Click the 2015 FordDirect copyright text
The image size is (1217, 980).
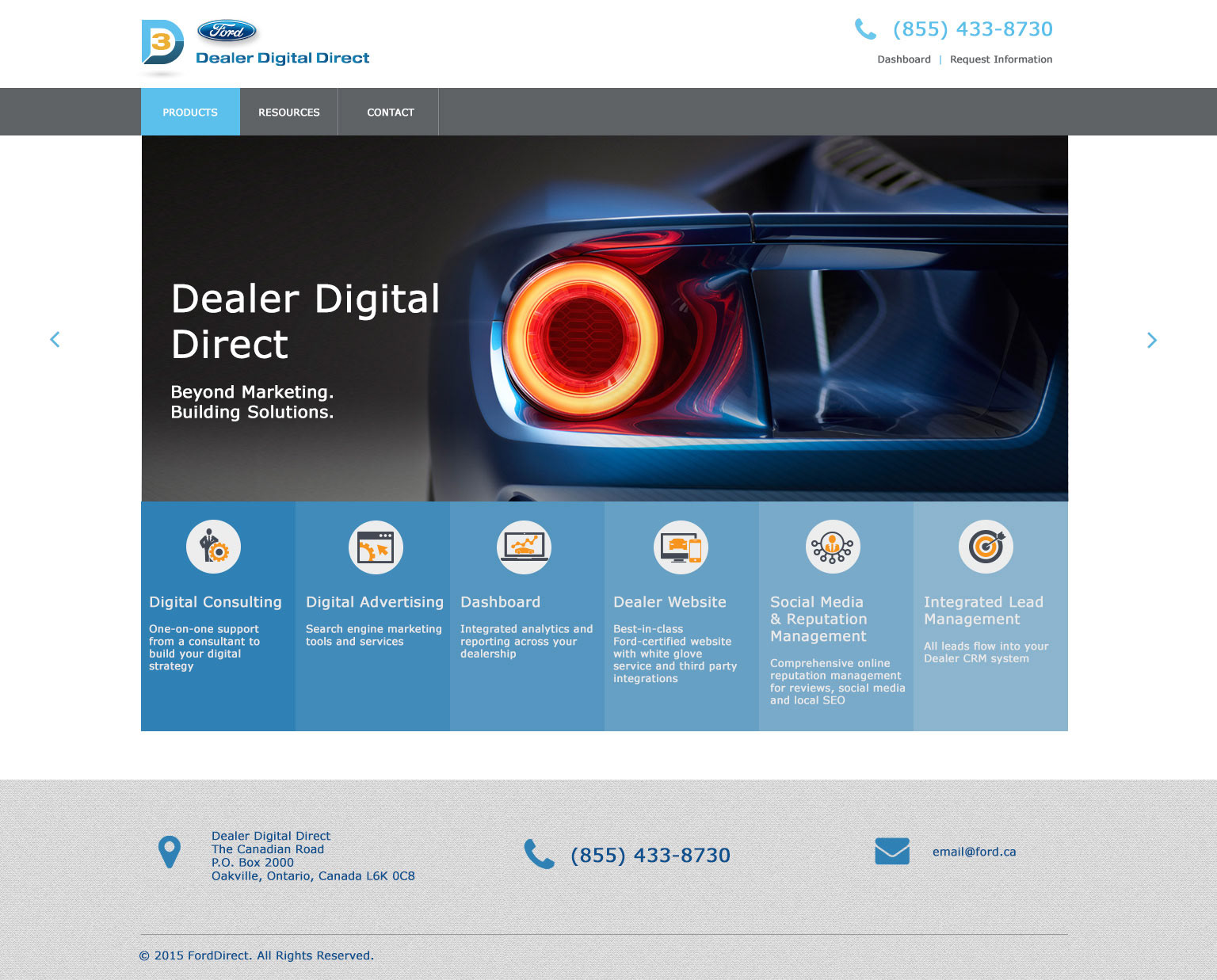click(257, 955)
